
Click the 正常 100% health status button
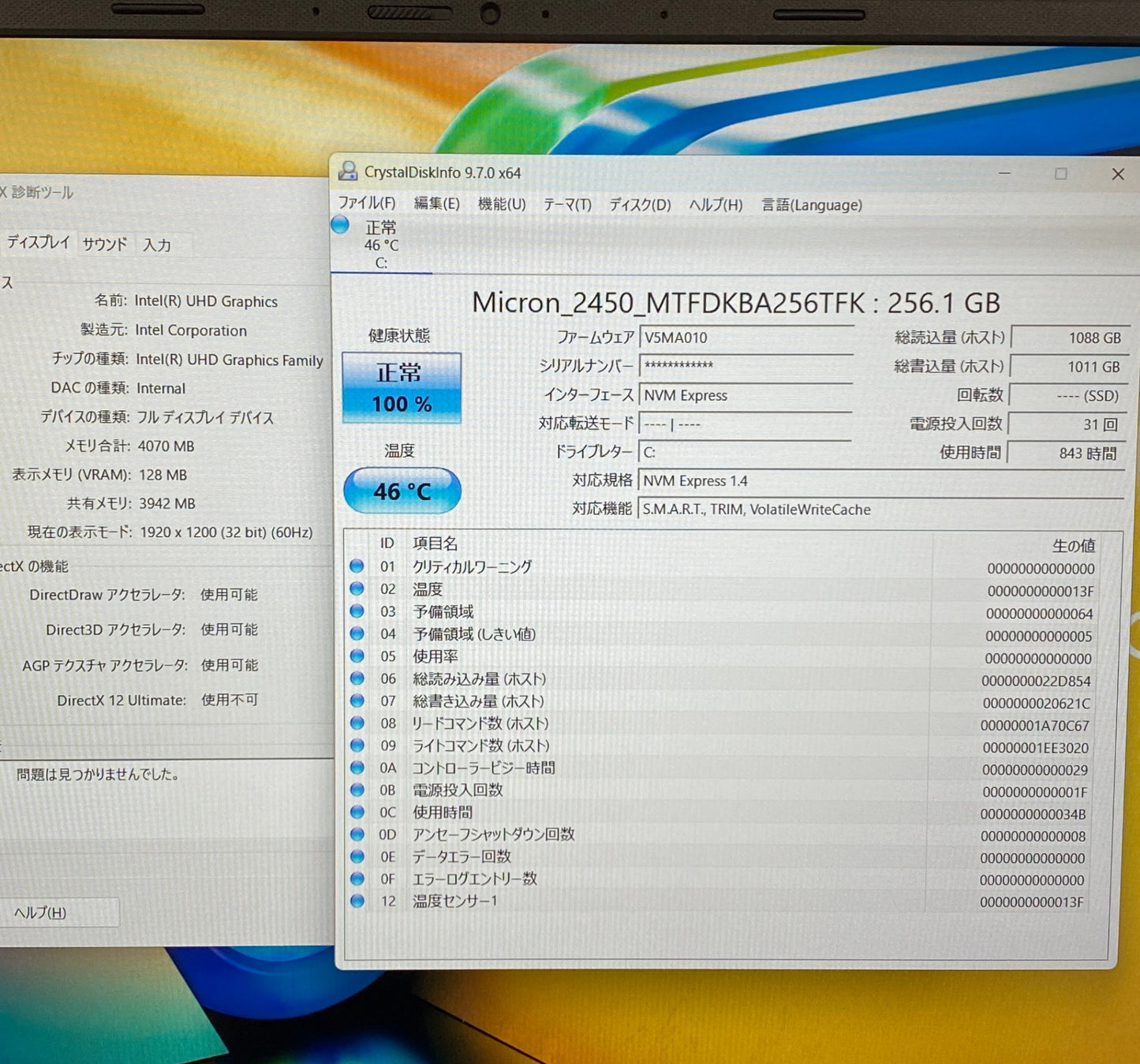402,388
